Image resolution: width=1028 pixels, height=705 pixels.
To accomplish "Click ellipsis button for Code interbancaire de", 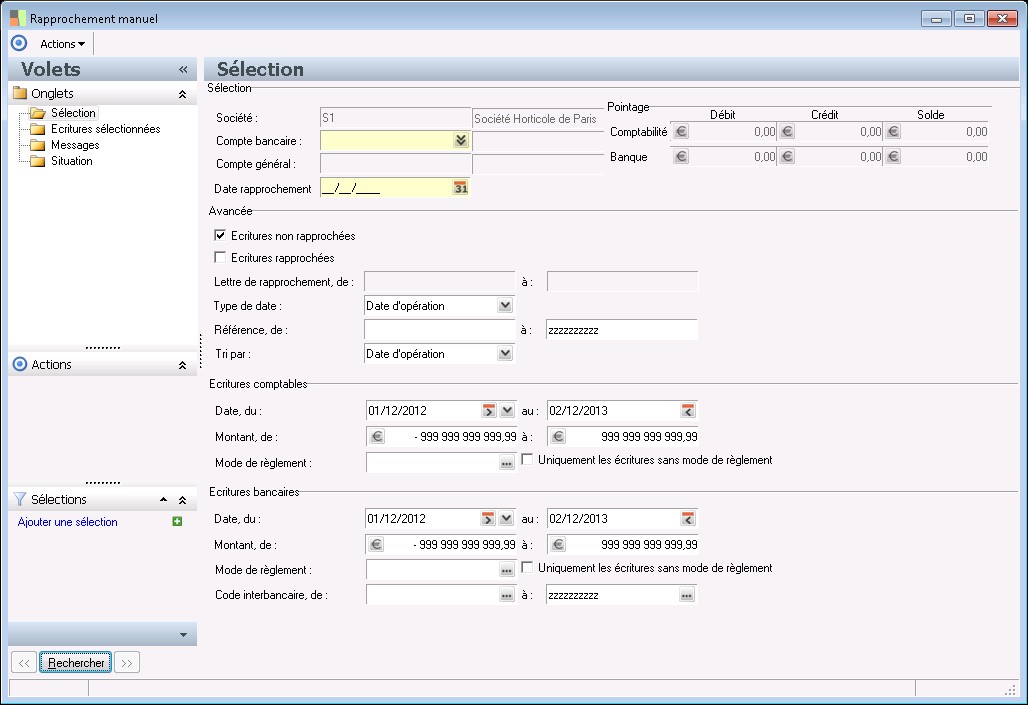I will 507,595.
